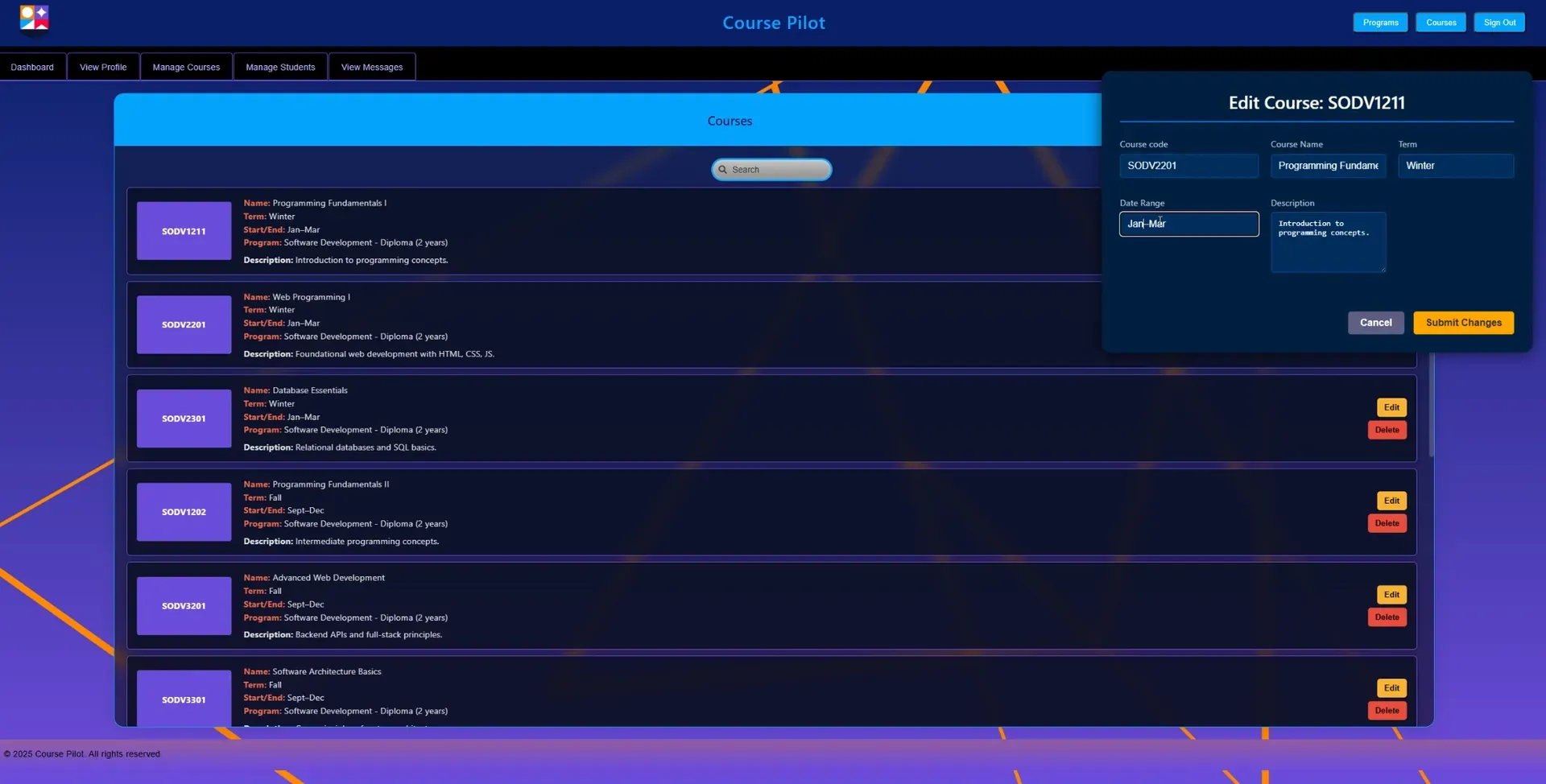Click the search magnifier icon

[x=722, y=170]
